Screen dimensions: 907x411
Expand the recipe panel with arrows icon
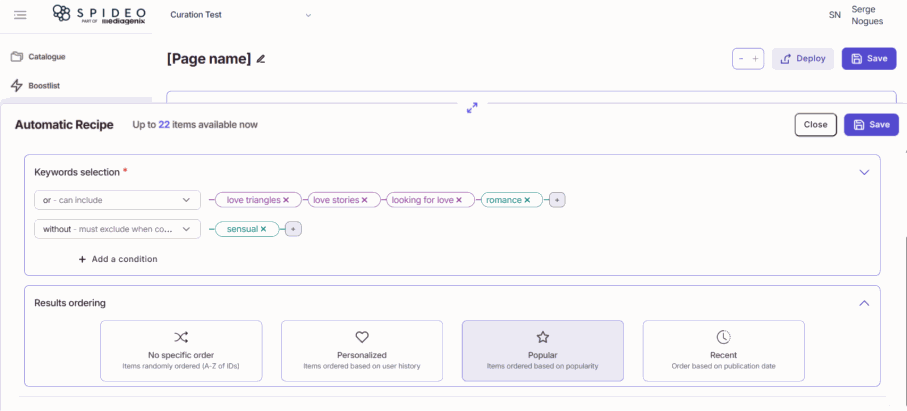[x=472, y=108]
